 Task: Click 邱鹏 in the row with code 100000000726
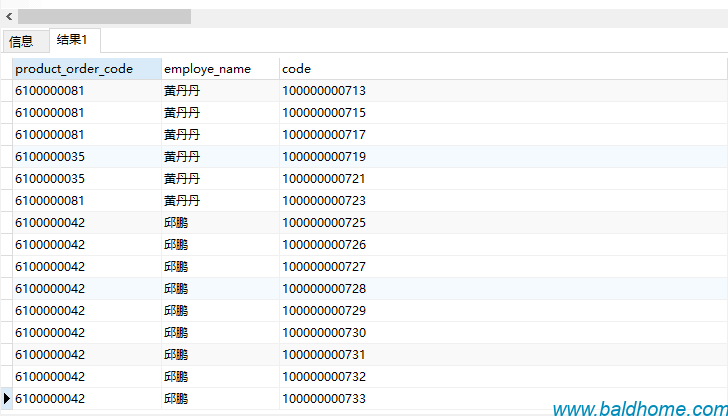(176, 245)
